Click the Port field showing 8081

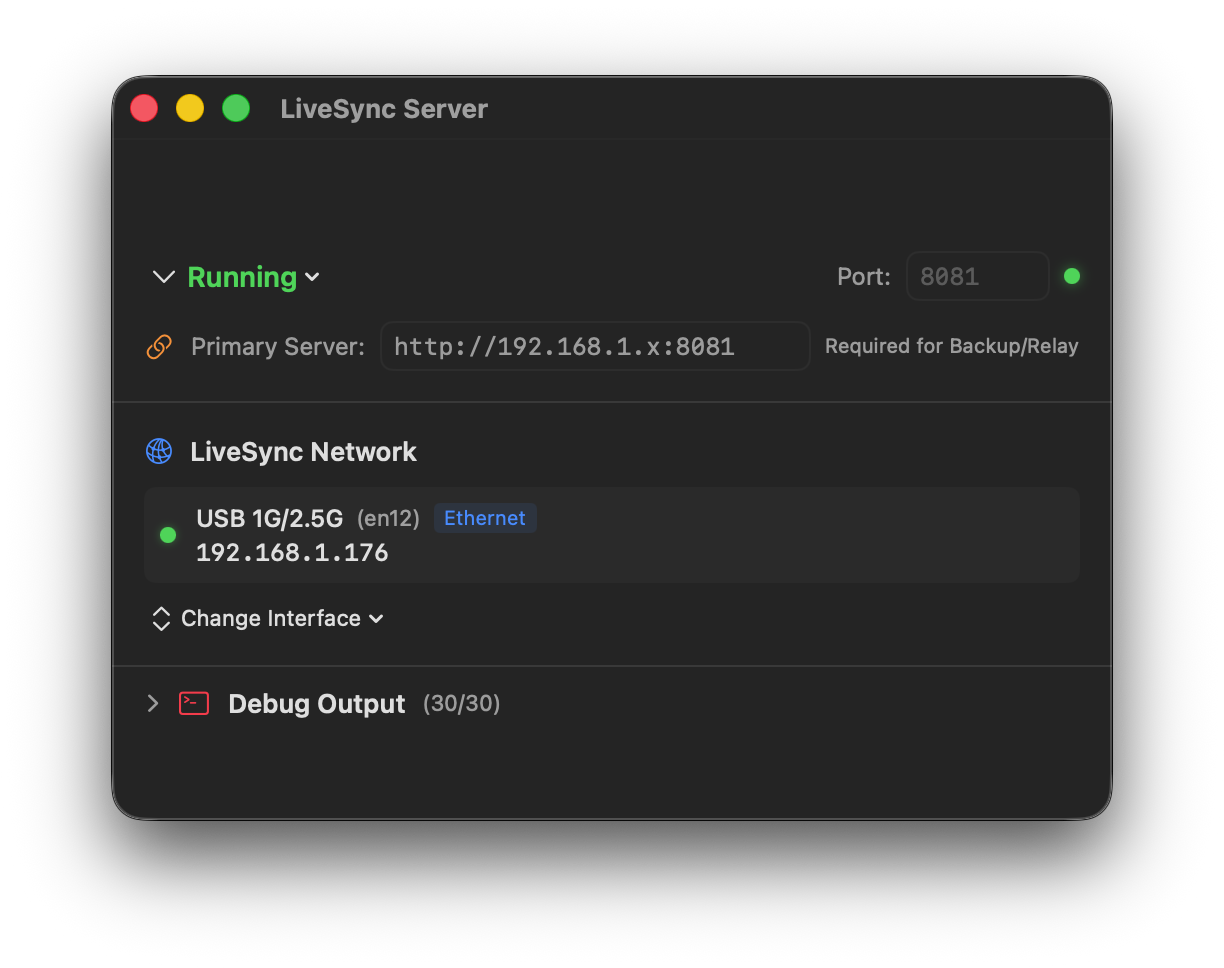pyautogui.click(x=977, y=276)
